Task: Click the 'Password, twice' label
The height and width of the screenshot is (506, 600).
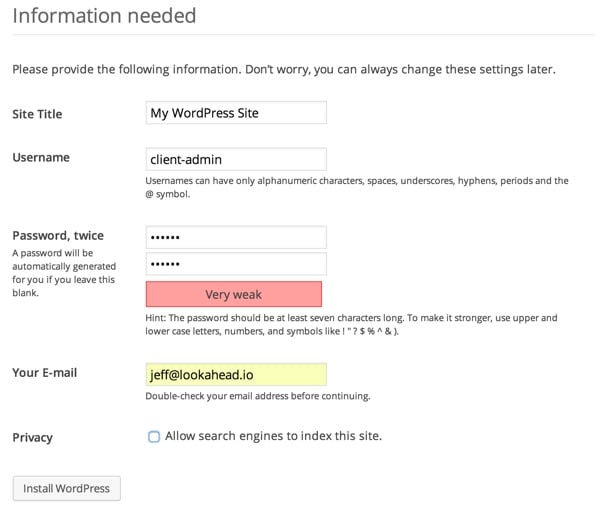Action: (x=58, y=236)
